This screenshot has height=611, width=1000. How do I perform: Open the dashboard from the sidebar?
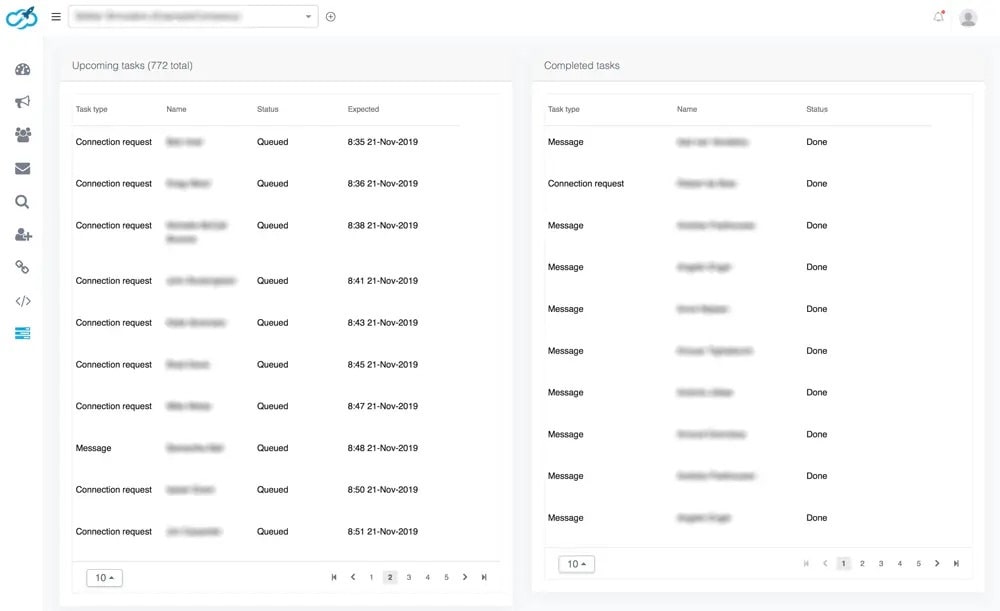coord(22,68)
